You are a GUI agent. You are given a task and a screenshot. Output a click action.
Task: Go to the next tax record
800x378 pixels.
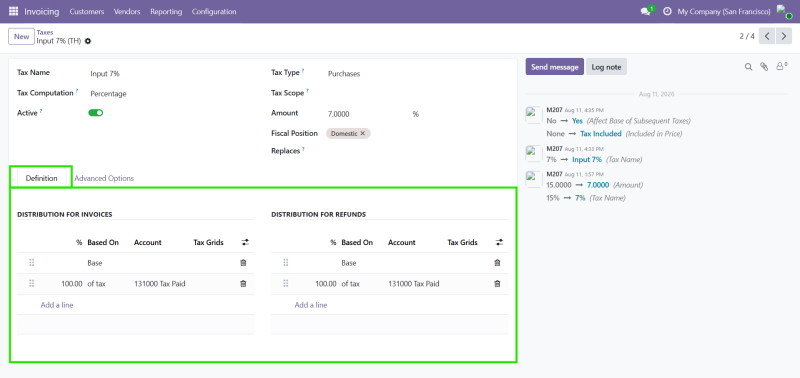point(784,36)
